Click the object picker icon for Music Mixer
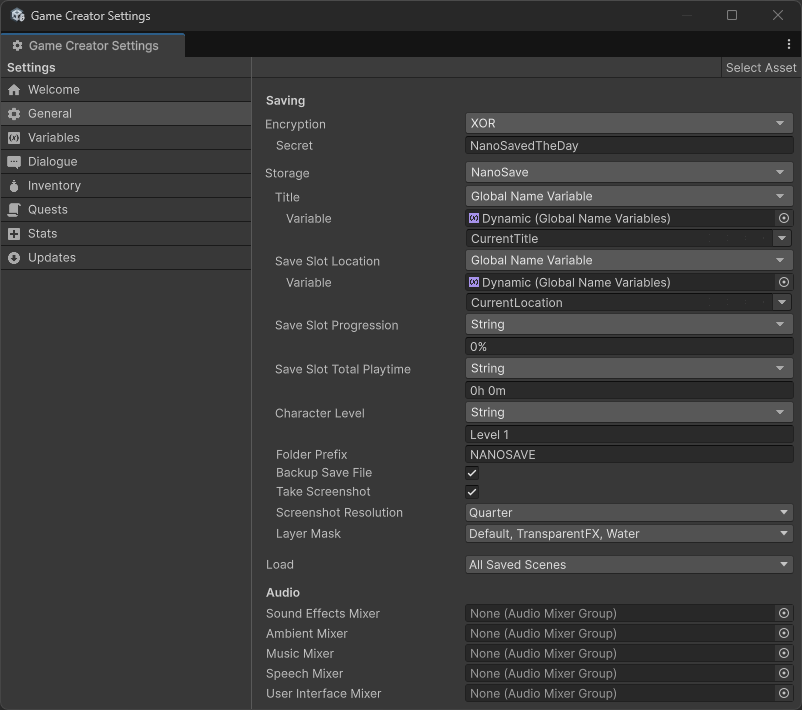The image size is (802, 710). tap(784, 654)
